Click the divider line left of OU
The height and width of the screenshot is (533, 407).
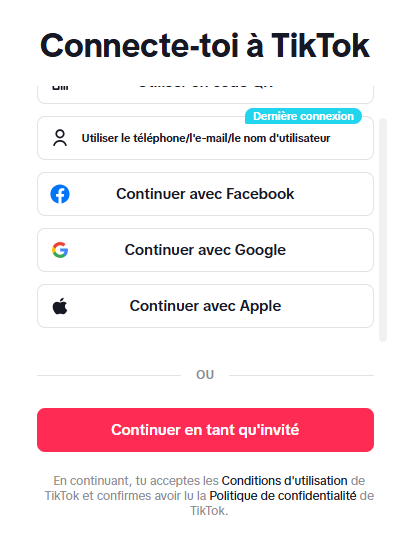pos(109,375)
